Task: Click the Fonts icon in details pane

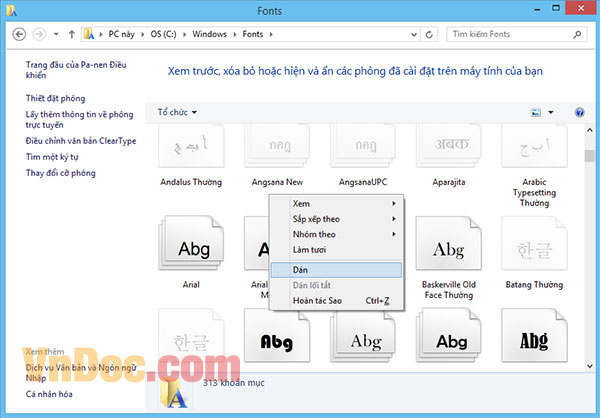Action: [173, 393]
